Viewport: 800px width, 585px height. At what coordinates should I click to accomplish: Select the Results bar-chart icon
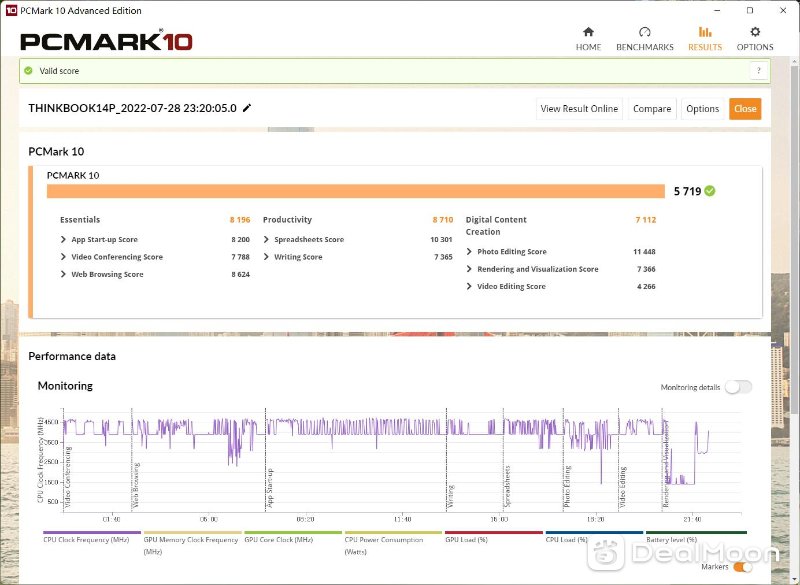[705, 32]
